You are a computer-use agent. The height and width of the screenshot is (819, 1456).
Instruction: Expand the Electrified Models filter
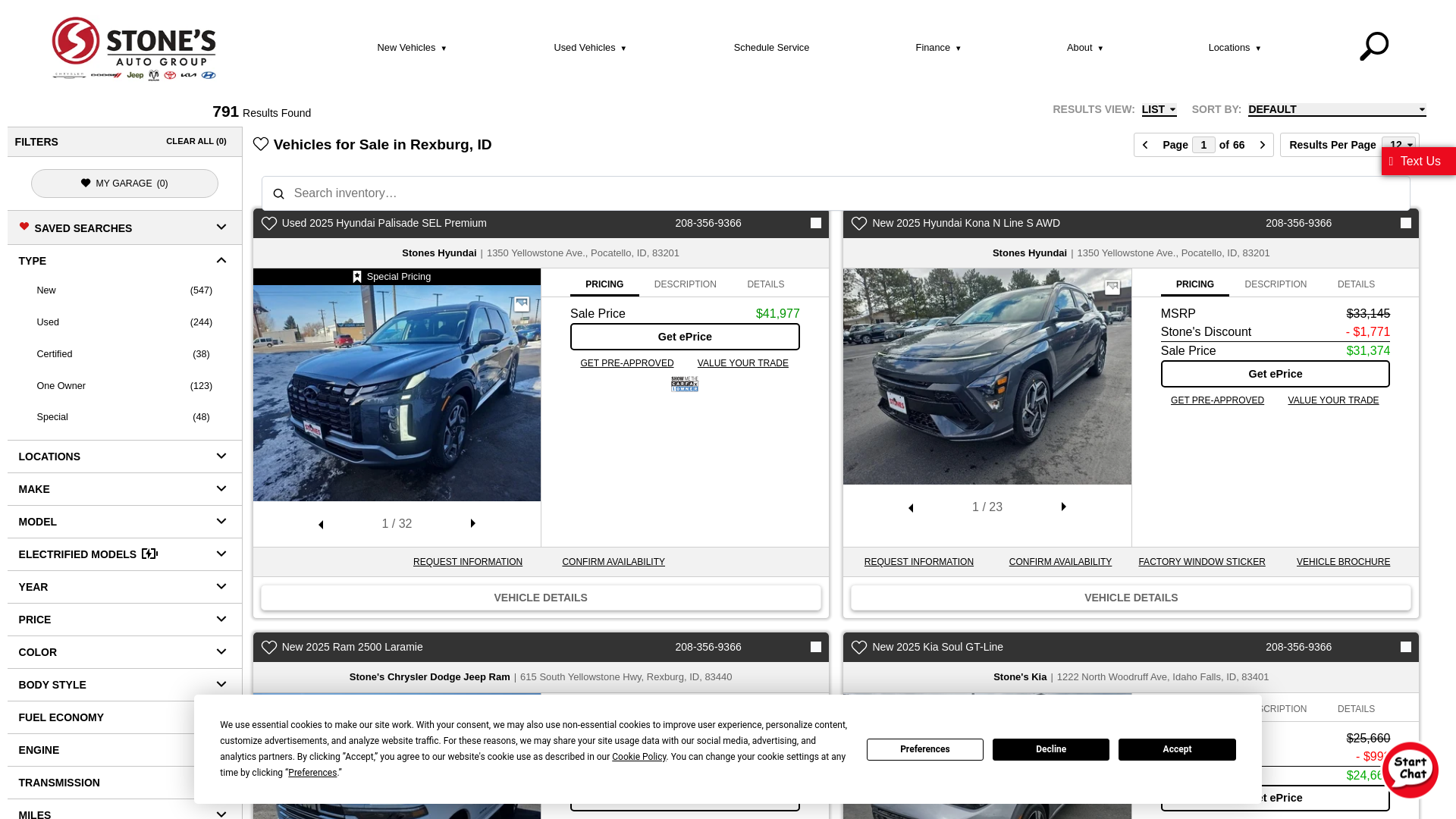point(124,554)
